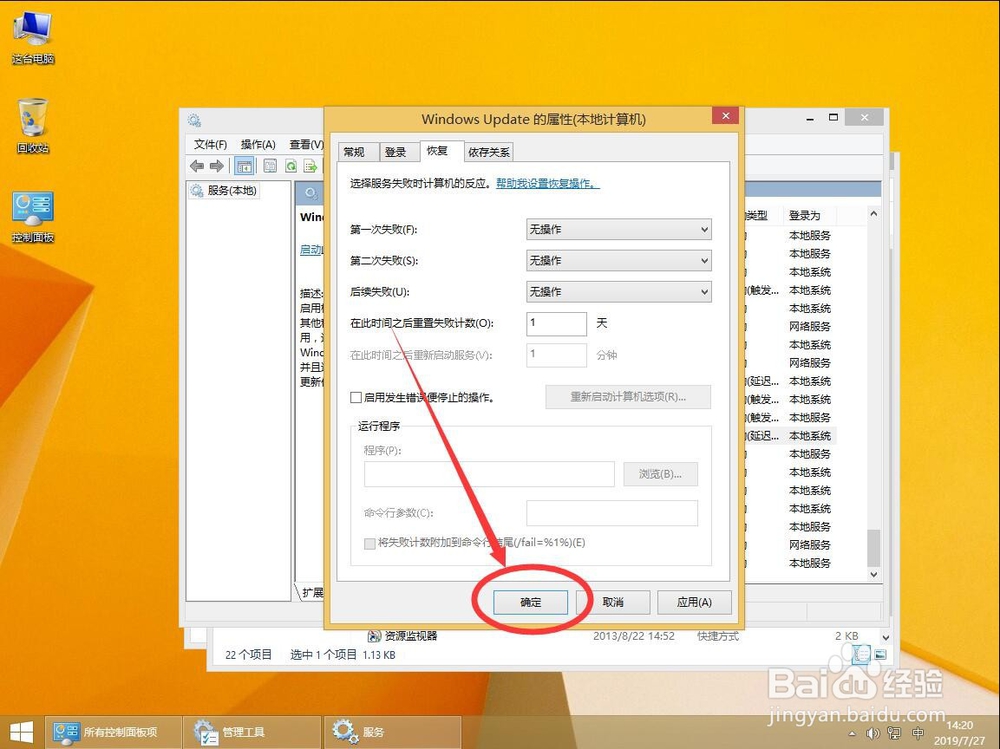The image size is (1000, 749).
Task: Click the large icons view icon in Explorer status bar
Action: [880, 654]
